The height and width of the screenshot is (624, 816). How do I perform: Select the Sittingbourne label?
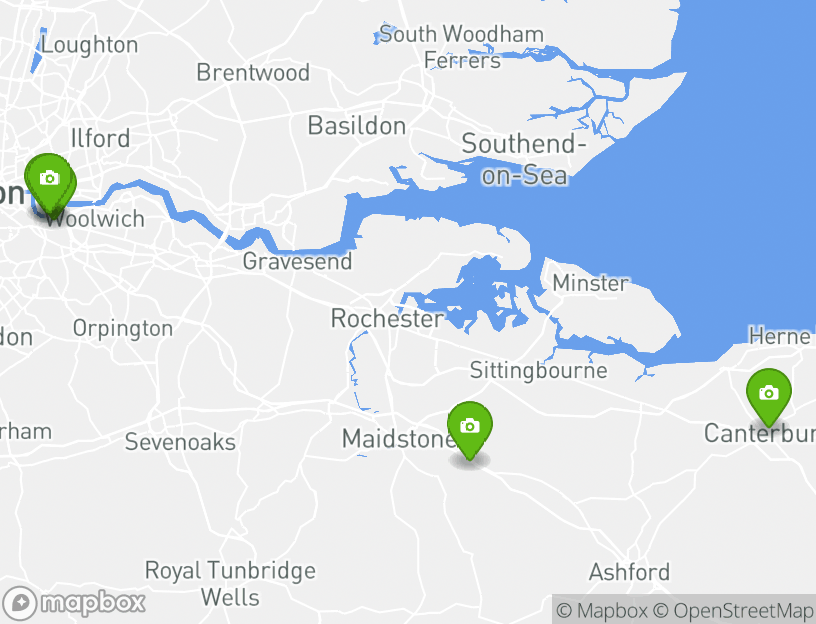(x=539, y=371)
